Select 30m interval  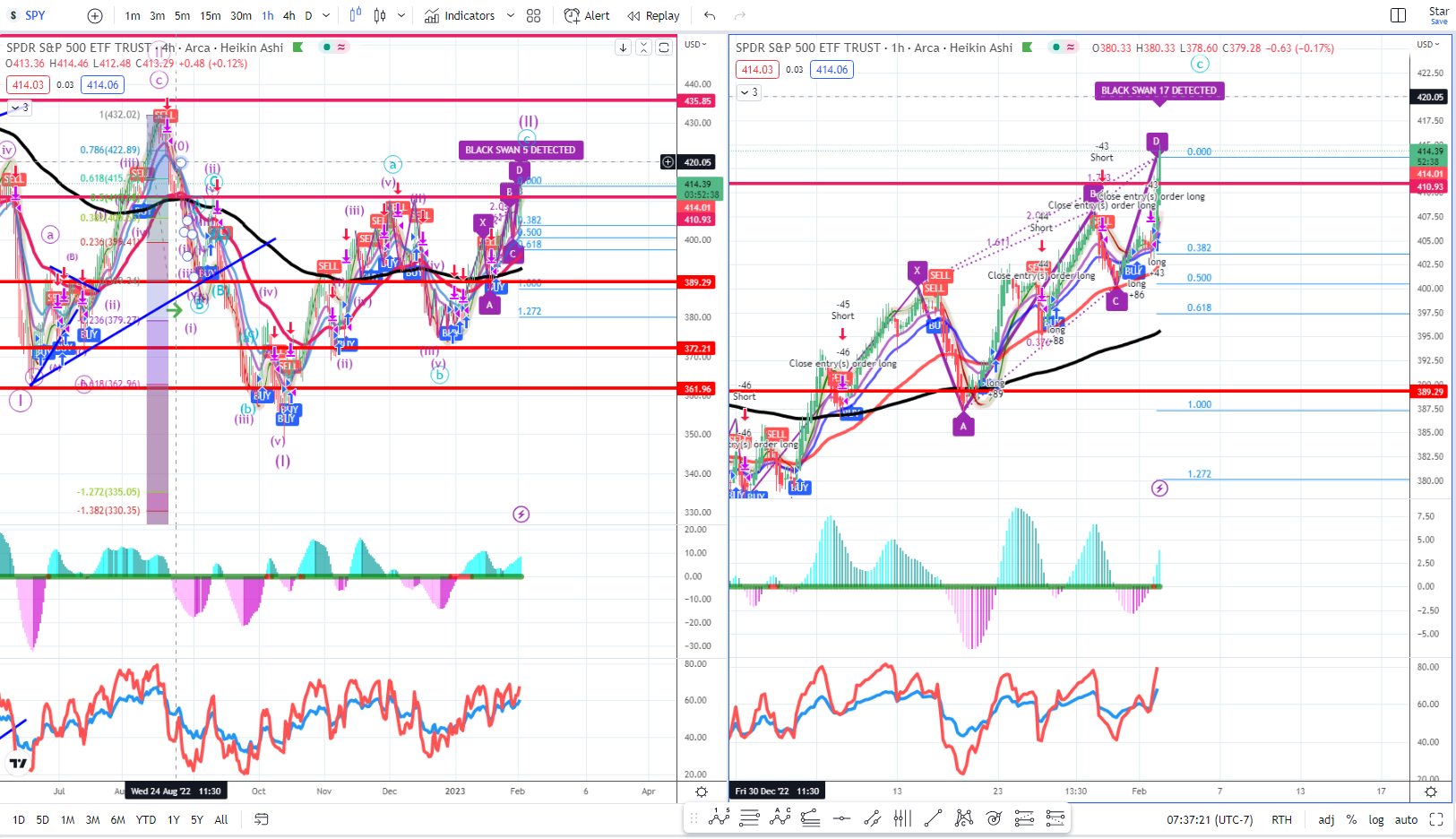click(241, 15)
